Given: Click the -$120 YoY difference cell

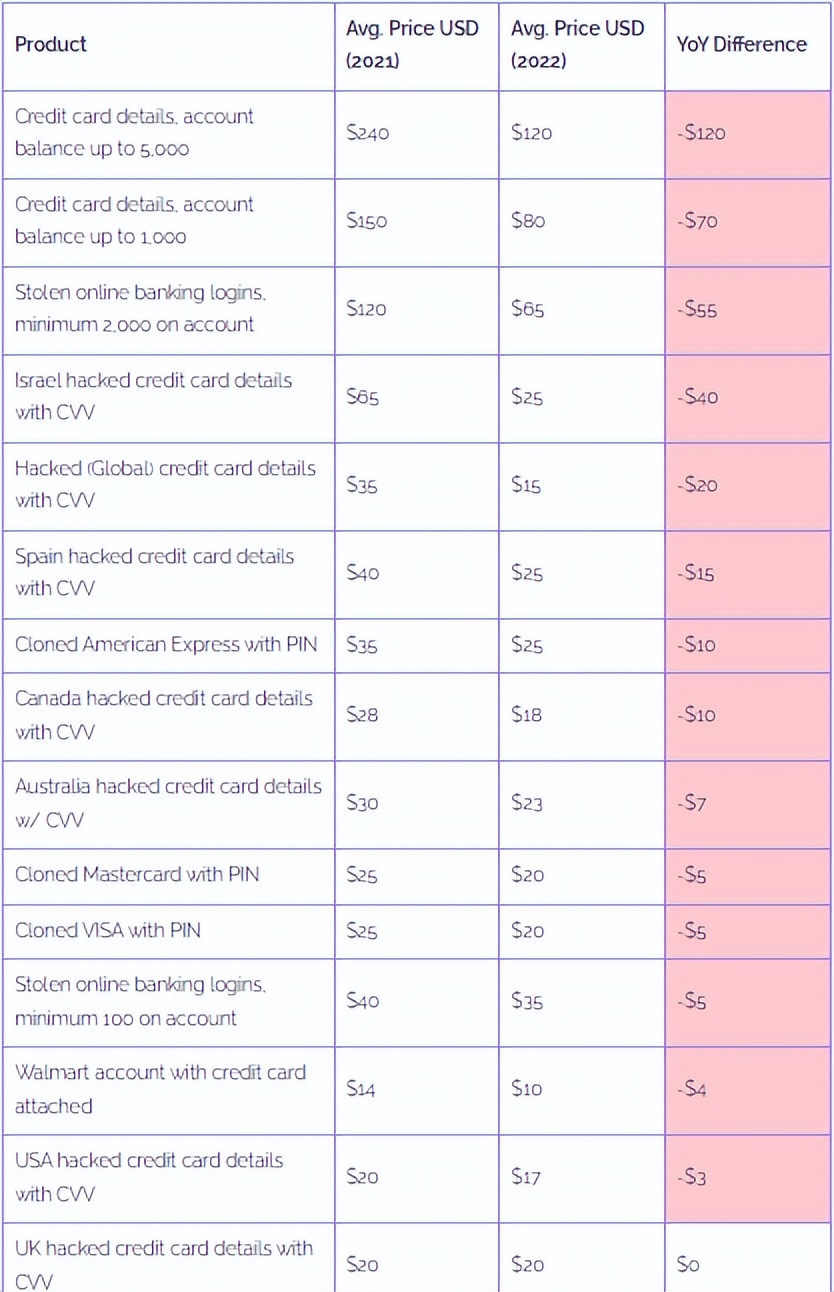Looking at the screenshot, I should [x=701, y=133].
